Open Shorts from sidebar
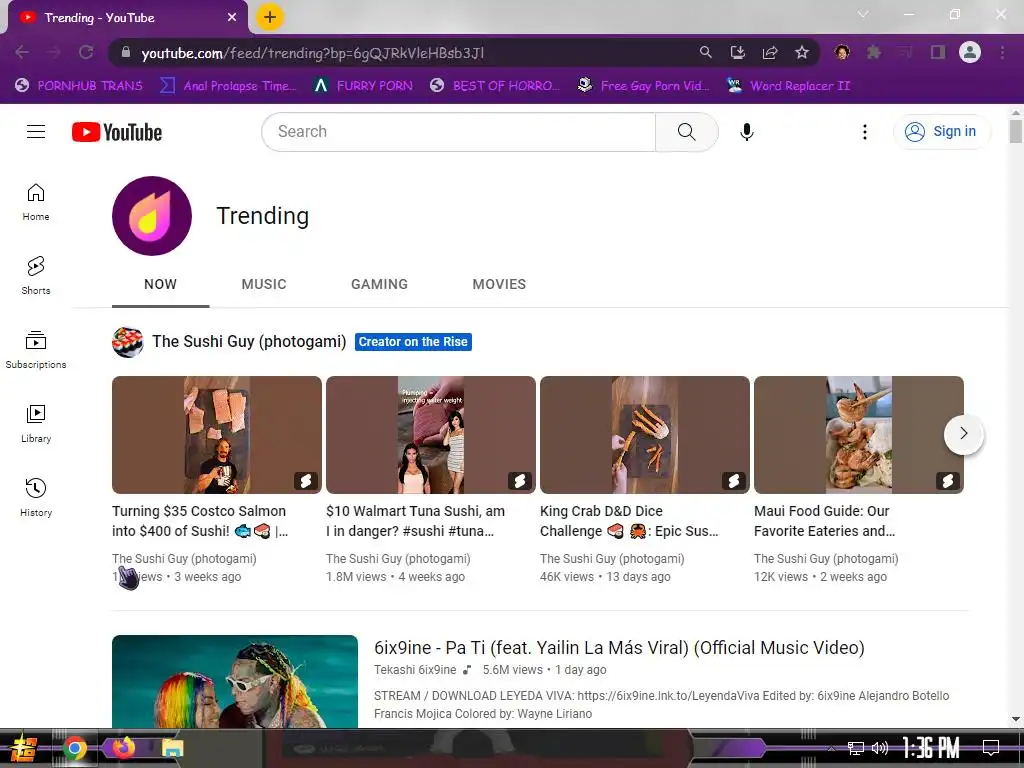Screen dimensions: 1024x768 click(36, 276)
